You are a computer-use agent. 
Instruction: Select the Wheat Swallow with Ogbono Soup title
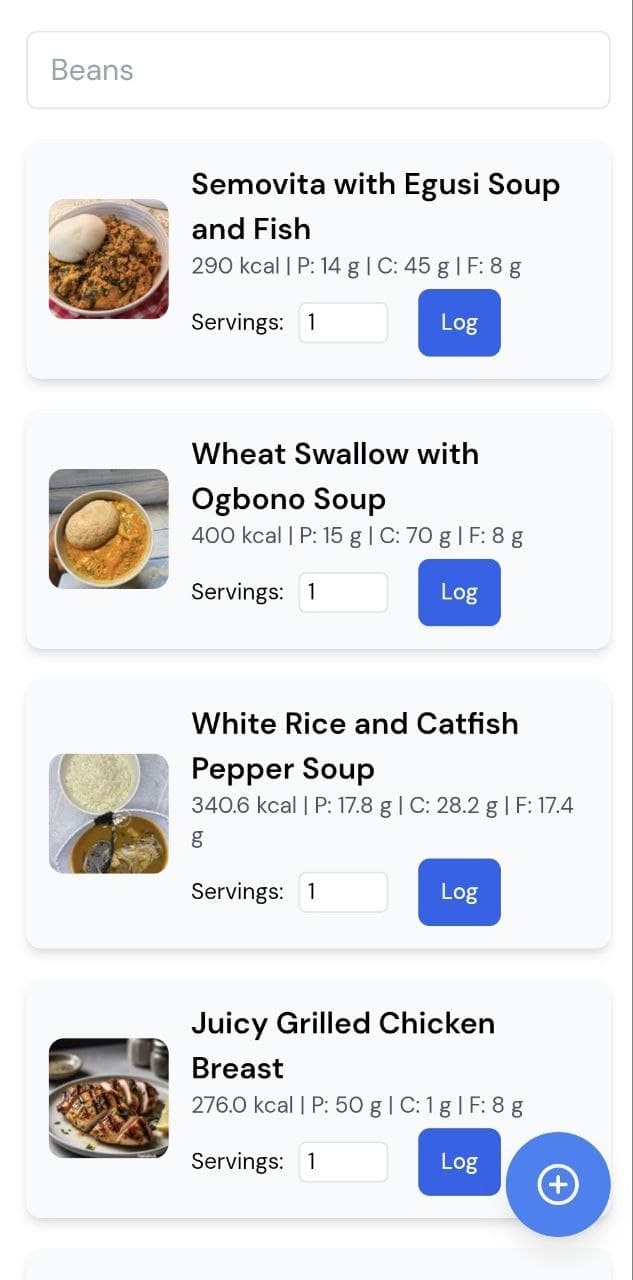coord(335,476)
